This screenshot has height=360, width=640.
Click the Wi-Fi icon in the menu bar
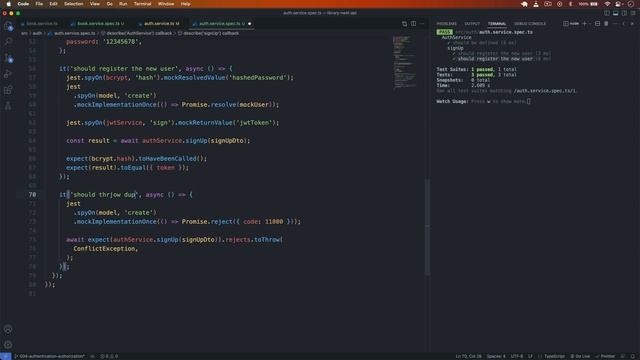coord(607,4)
